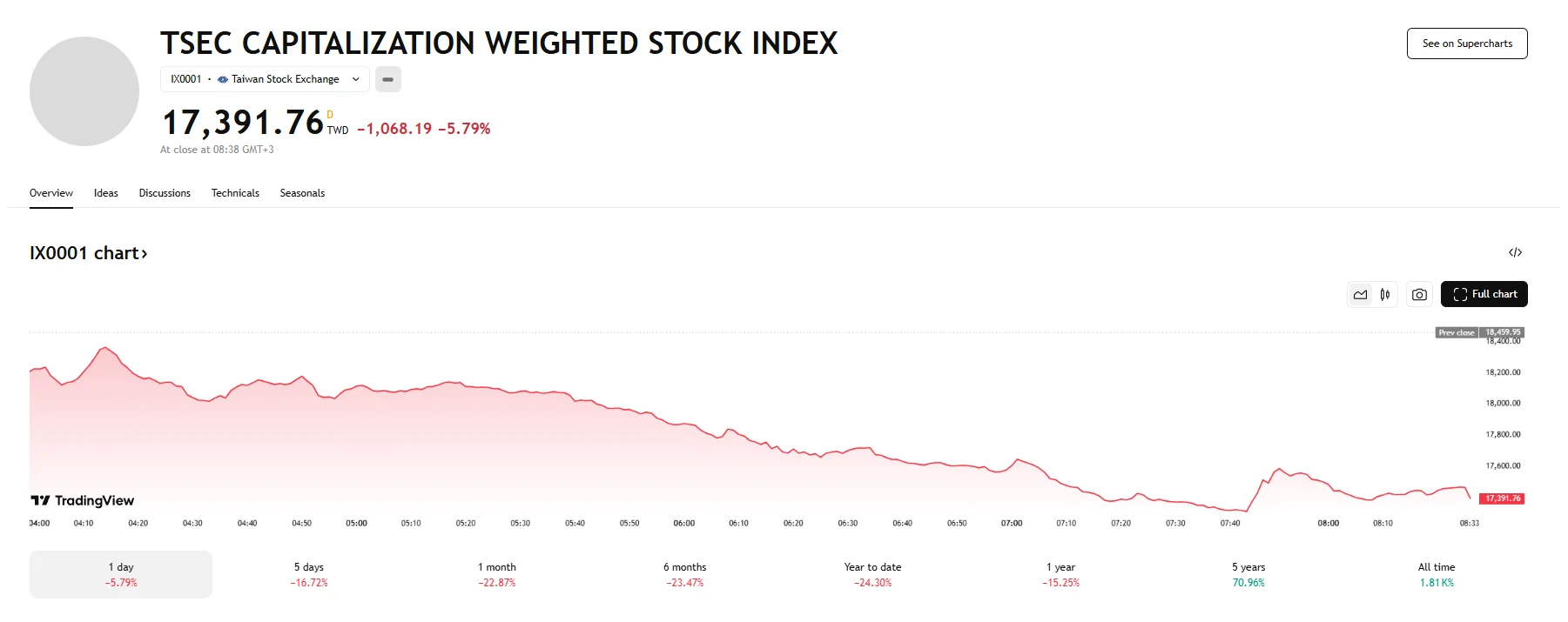Click the TradingView logo on the chart

tap(83, 500)
